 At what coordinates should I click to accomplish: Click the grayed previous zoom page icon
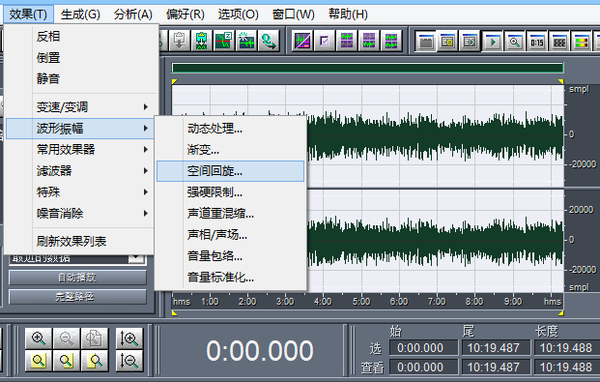click(95, 338)
